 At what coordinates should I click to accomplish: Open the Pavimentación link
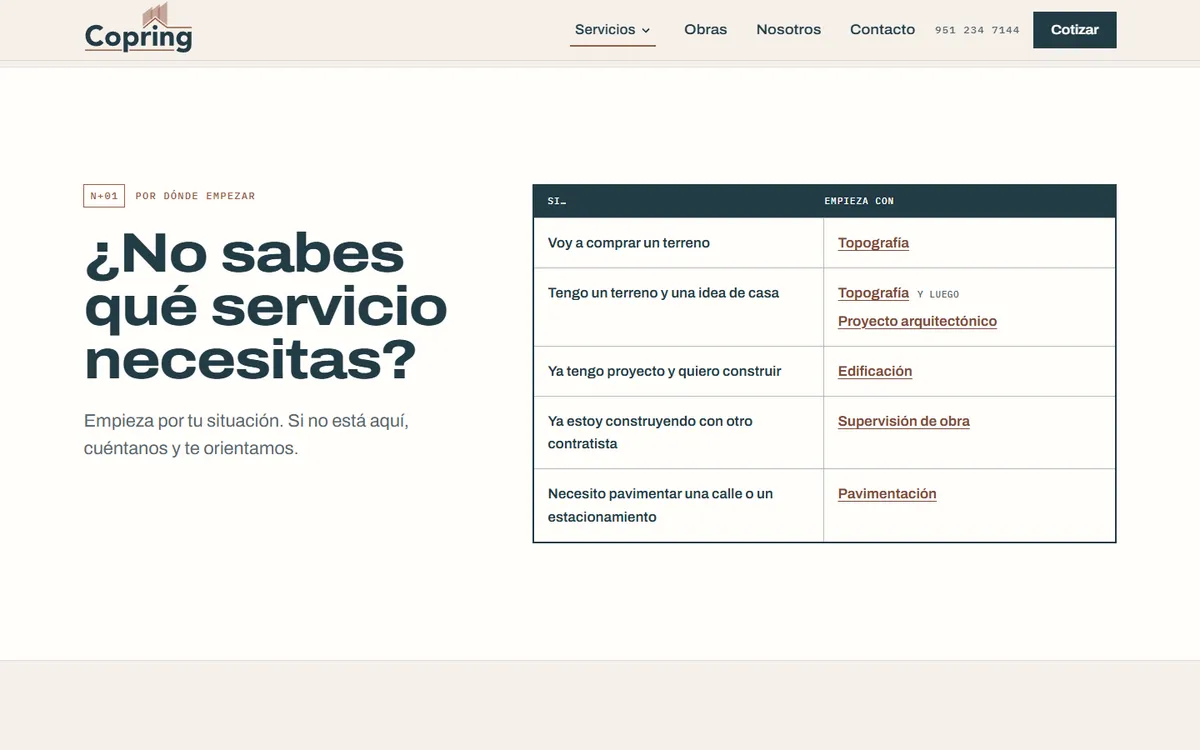coord(887,494)
